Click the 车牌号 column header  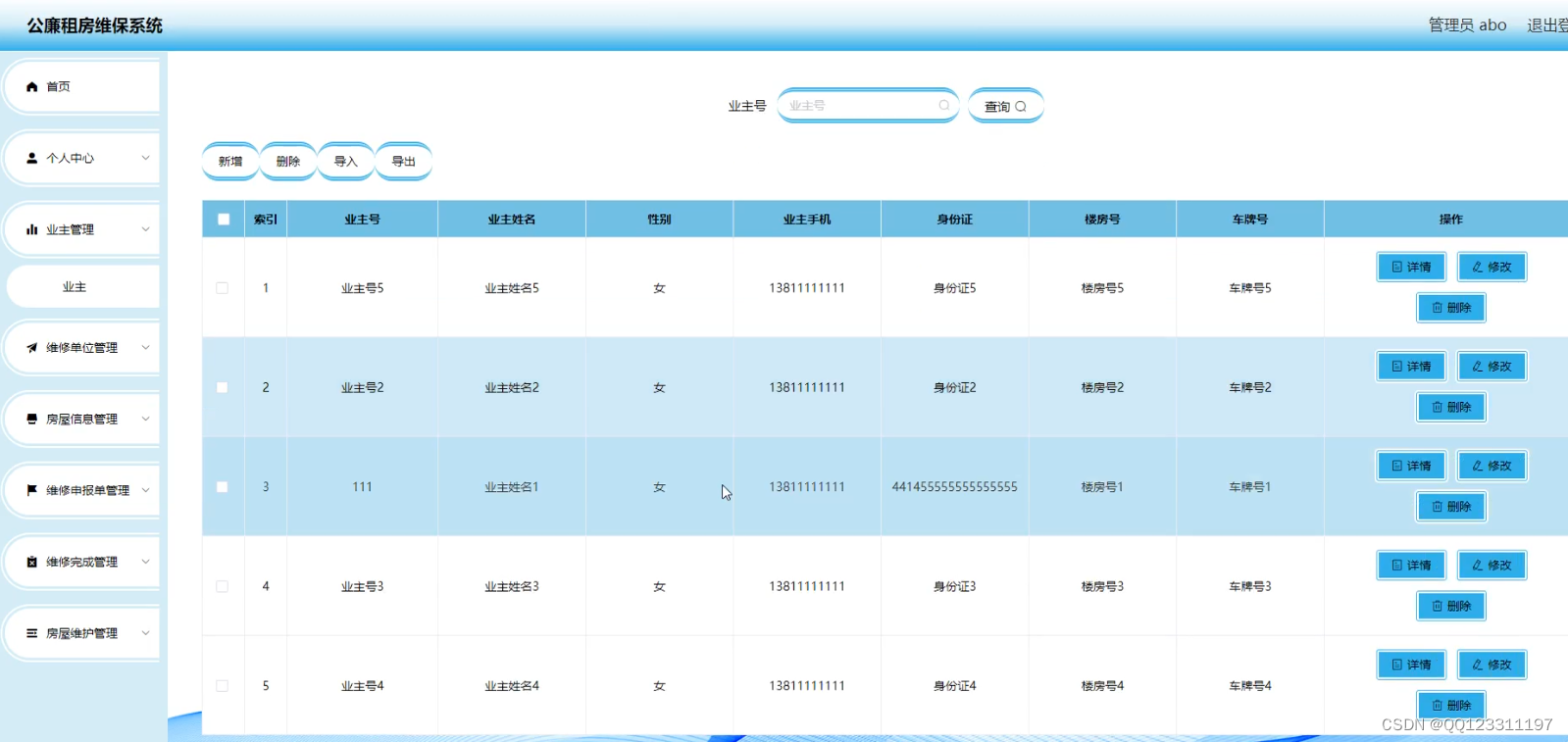click(1250, 220)
